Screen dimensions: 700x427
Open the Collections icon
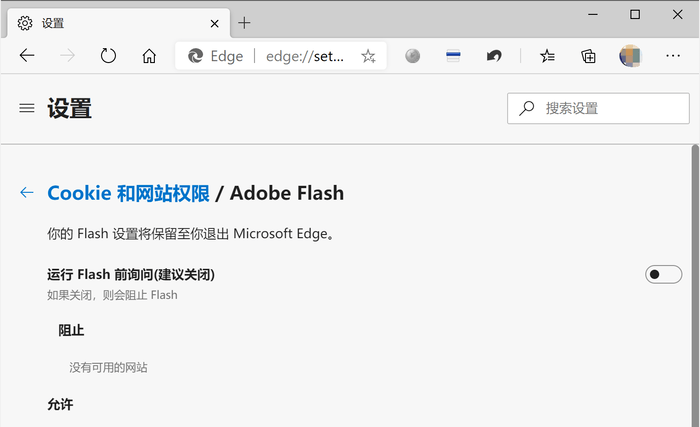[x=588, y=56]
